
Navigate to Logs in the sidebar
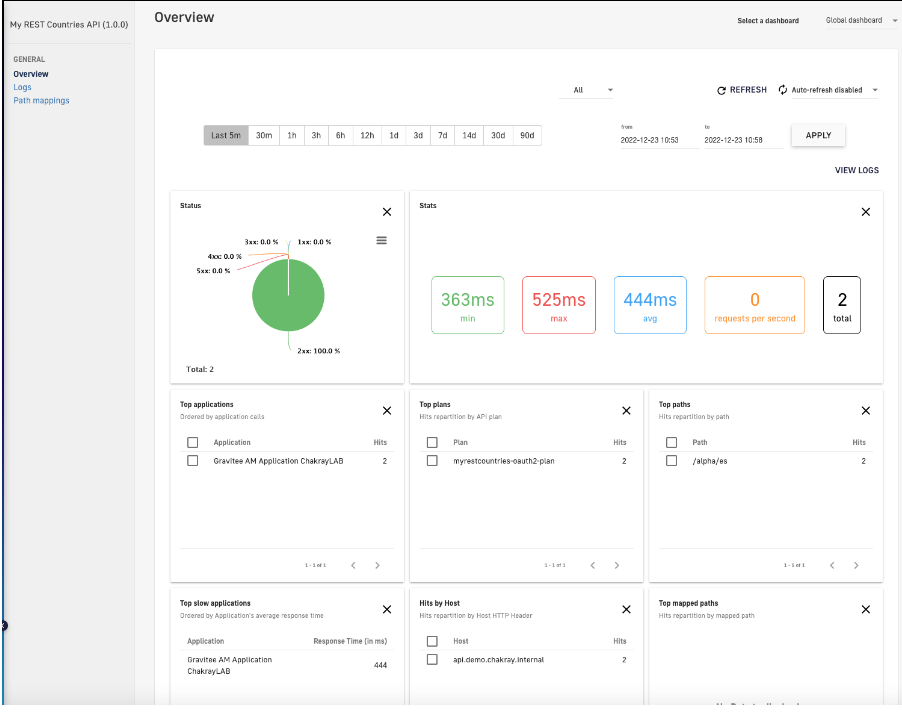[x=22, y=87]
